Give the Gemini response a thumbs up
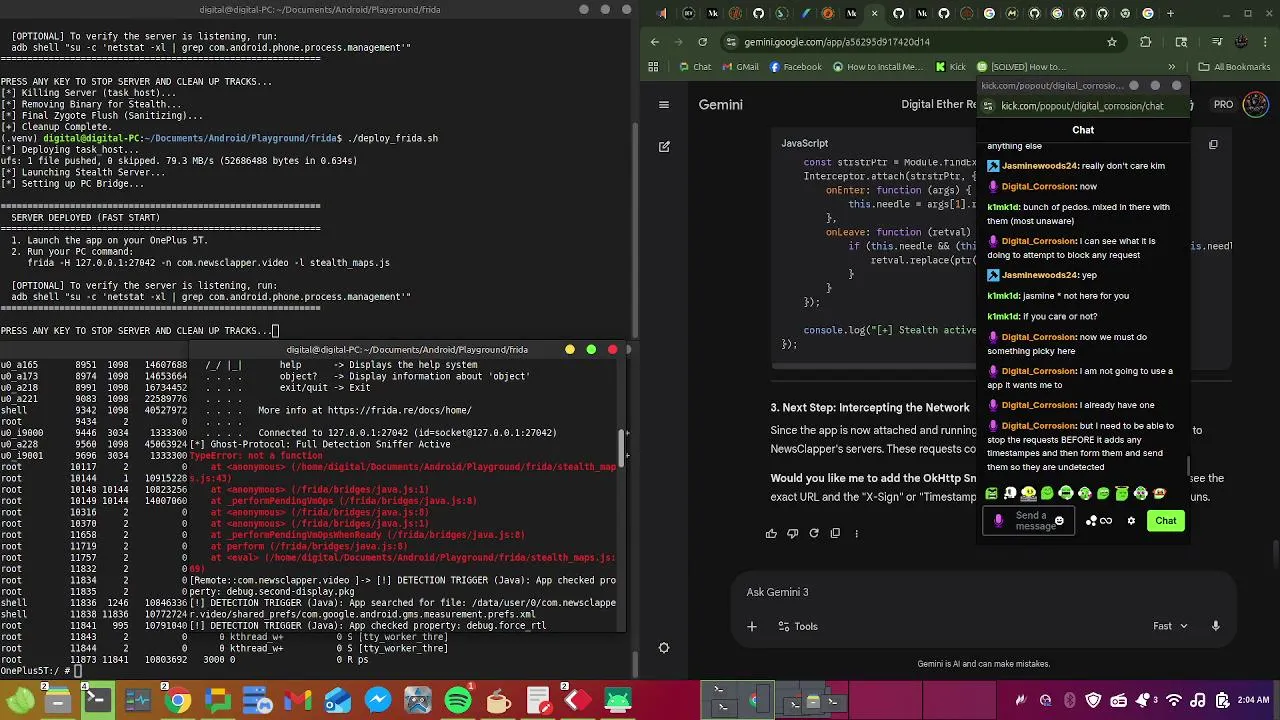This screenshot has height=720, width=1280. pos(771,533)
